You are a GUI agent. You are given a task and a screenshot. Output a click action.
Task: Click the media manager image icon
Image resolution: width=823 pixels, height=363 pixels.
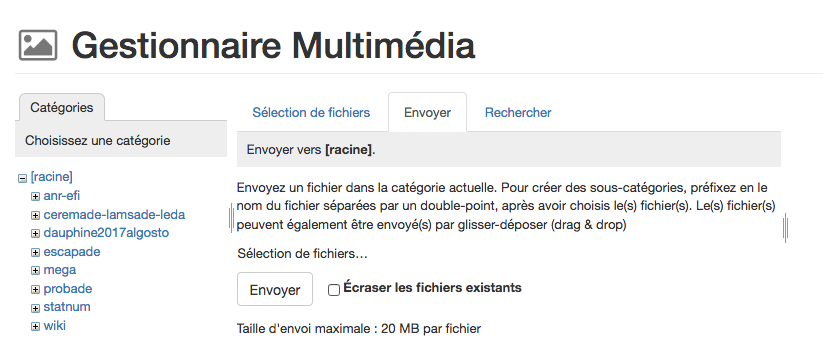tap(38, 45)
